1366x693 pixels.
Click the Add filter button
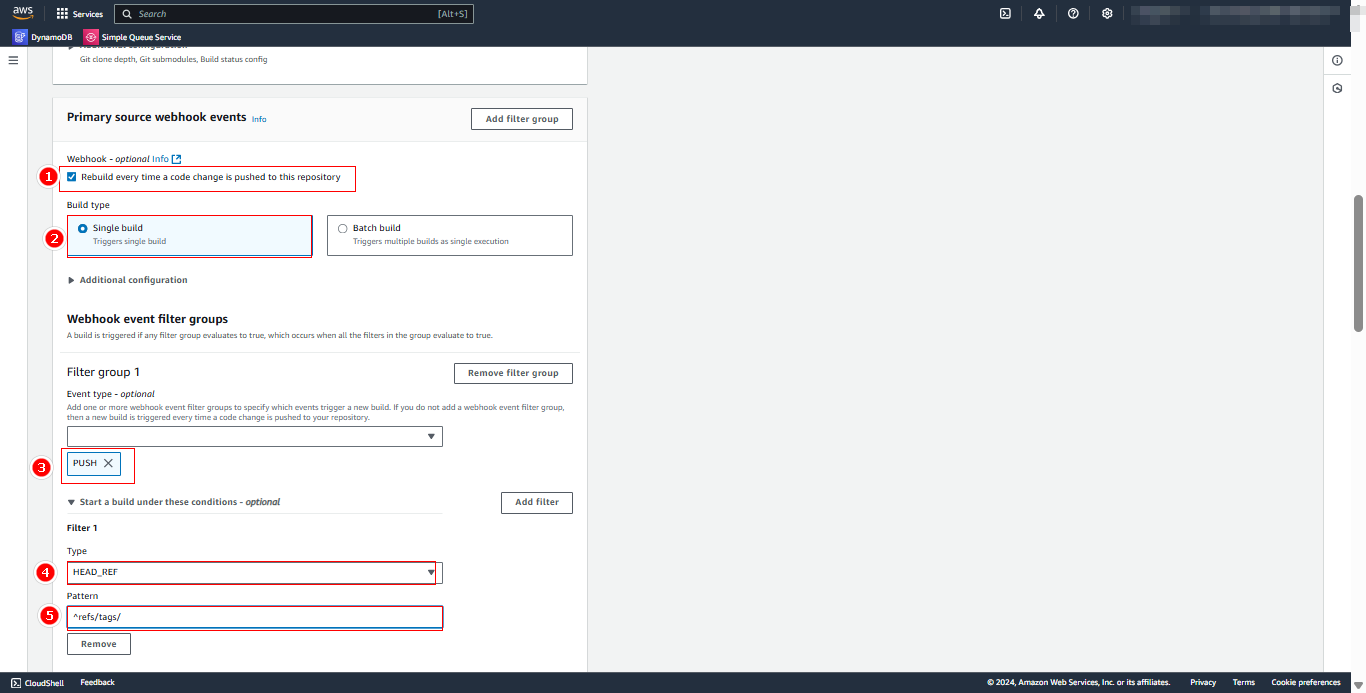pyautogui.click(x=537, y=502)
